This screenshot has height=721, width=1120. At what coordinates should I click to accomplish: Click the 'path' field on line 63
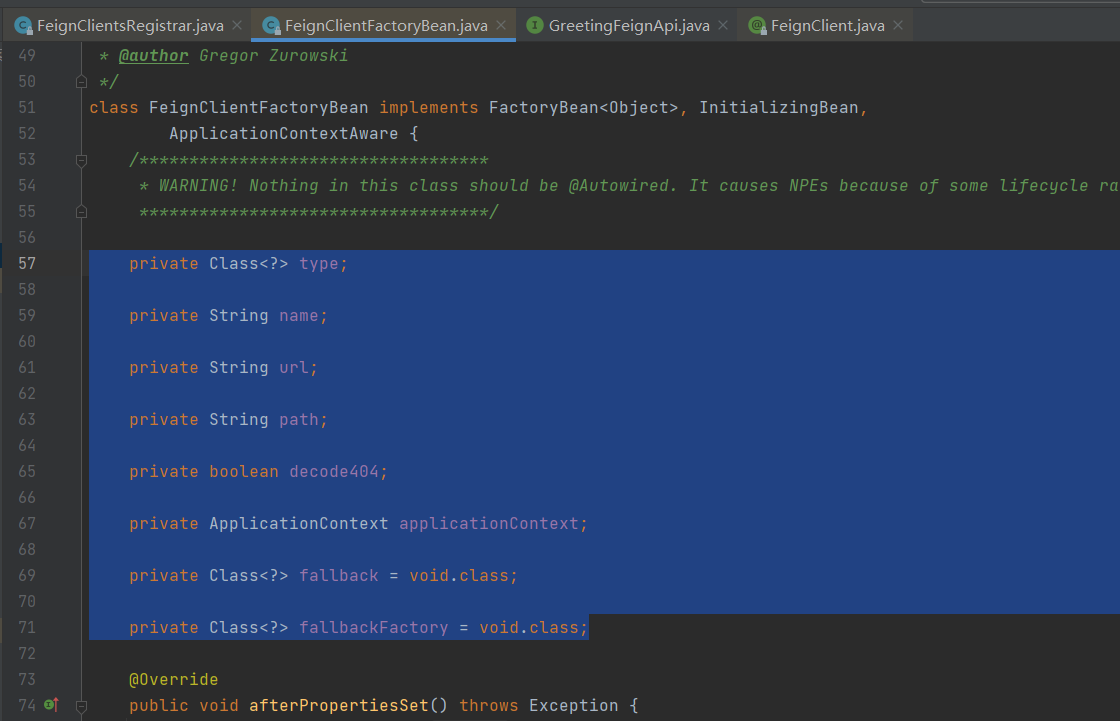coord(299,419)
